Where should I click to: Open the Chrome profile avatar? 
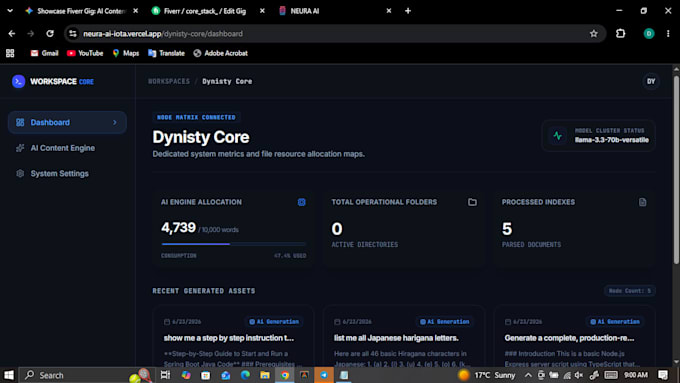coord(649,33)
